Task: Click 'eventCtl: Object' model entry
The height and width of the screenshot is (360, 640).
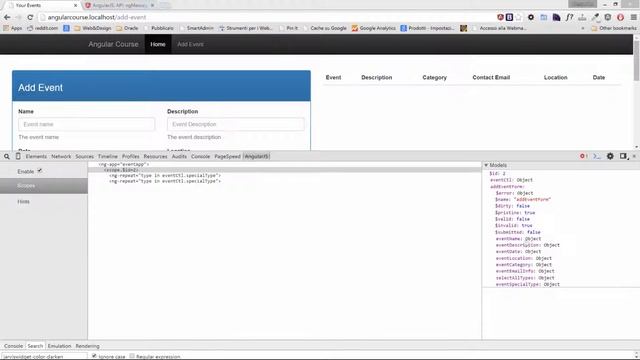Action: (x=511, y=180)
